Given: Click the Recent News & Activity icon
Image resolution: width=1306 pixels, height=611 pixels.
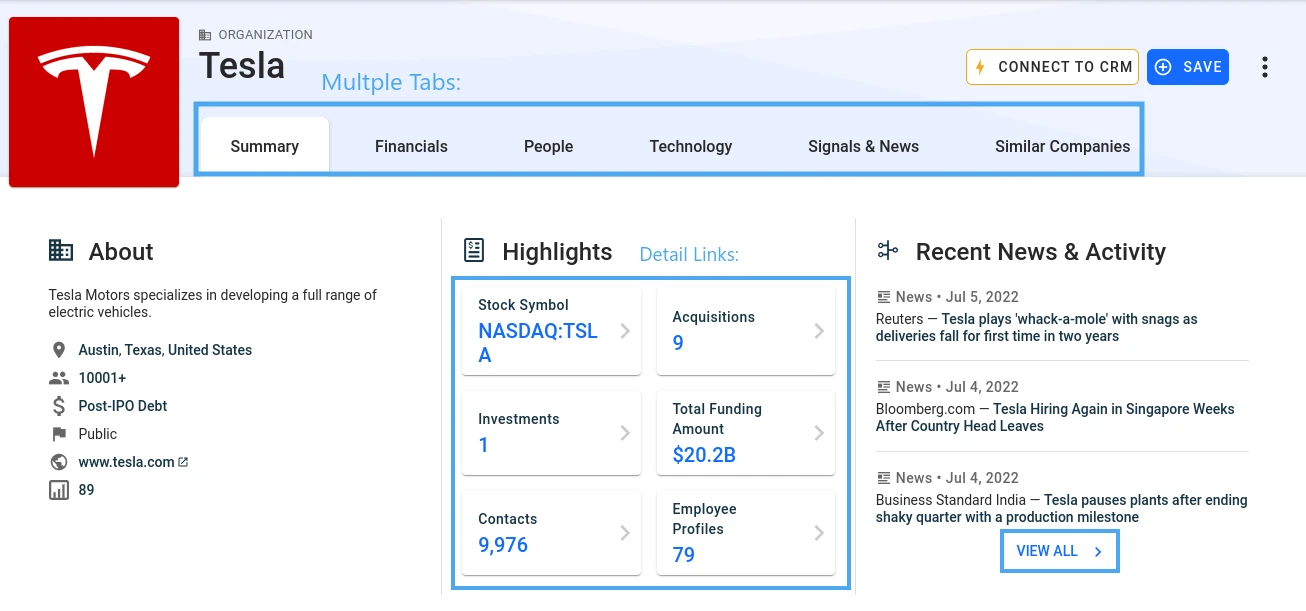Looking at the screenshot, I should point(888,251).
